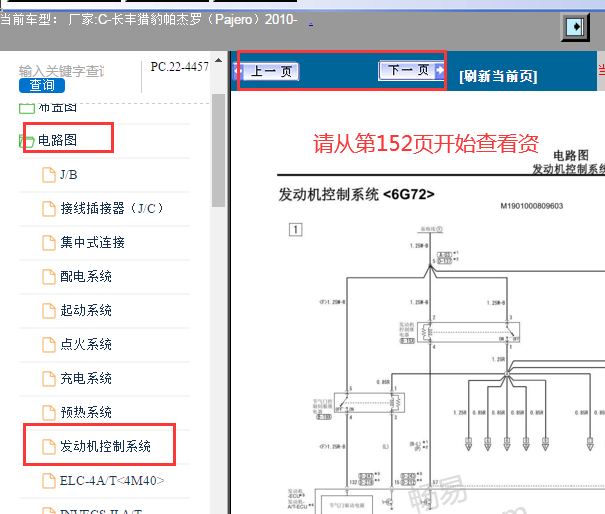Go to previous page (上一页)

[x=266, y=71]
